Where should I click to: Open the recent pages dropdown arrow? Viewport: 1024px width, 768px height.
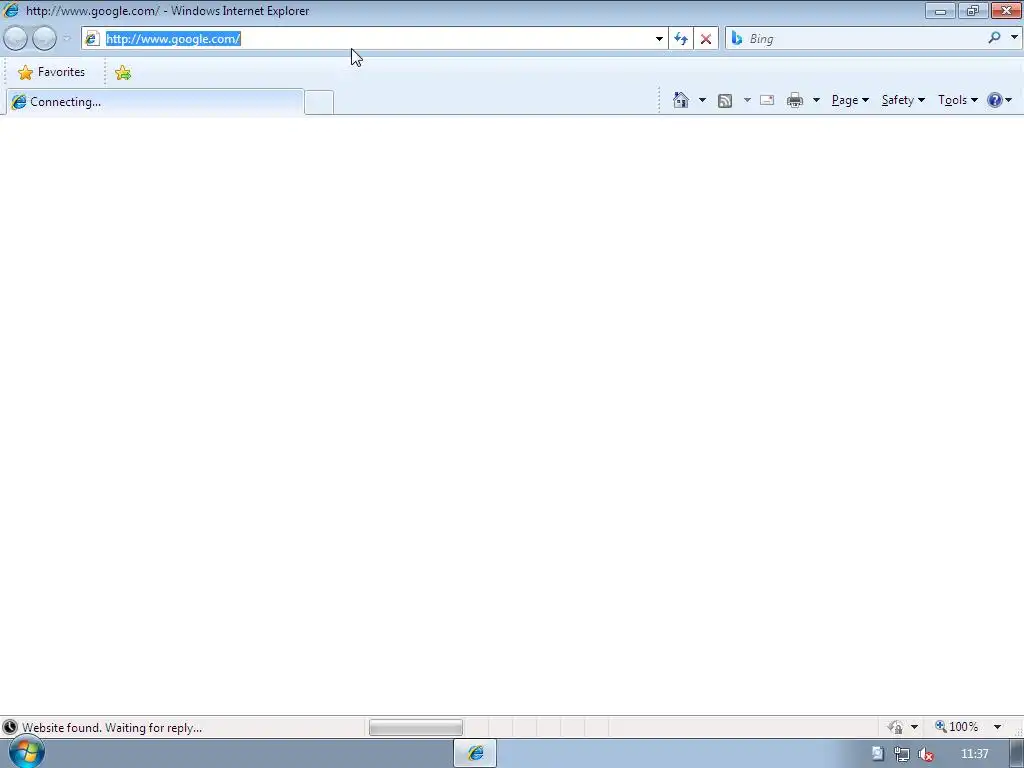click(x=67, y=39)
